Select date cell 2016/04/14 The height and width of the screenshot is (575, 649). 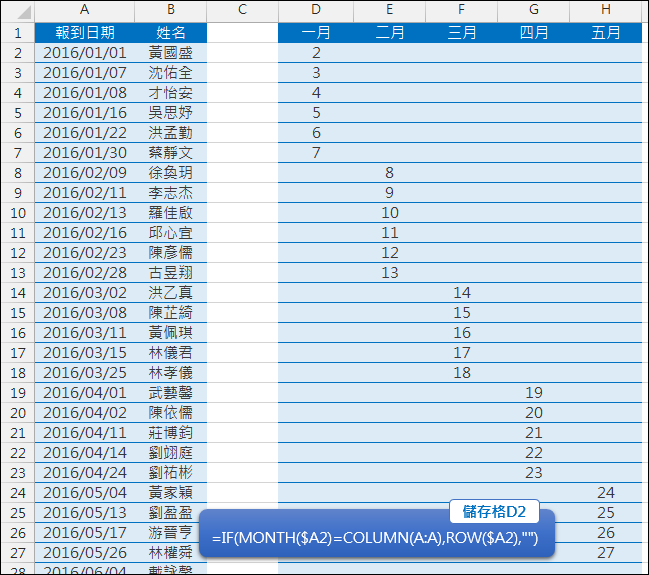84,453
